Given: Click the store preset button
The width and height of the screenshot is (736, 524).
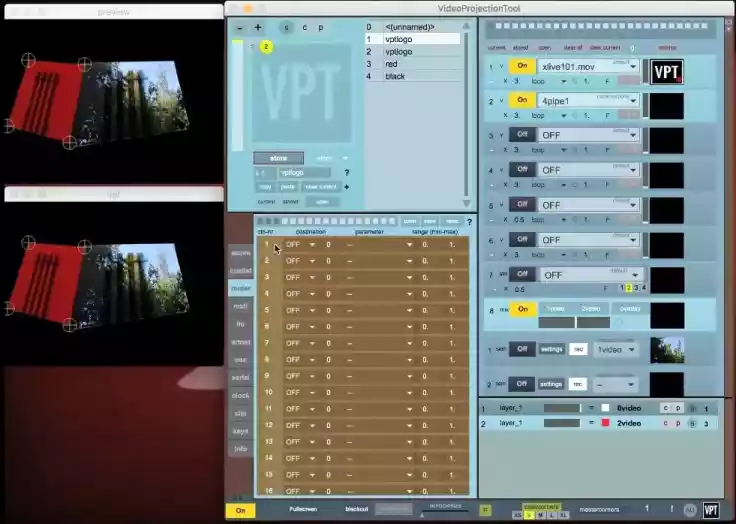Looking at the screenshot, I should pyautogui.click(x=278, y=158).
